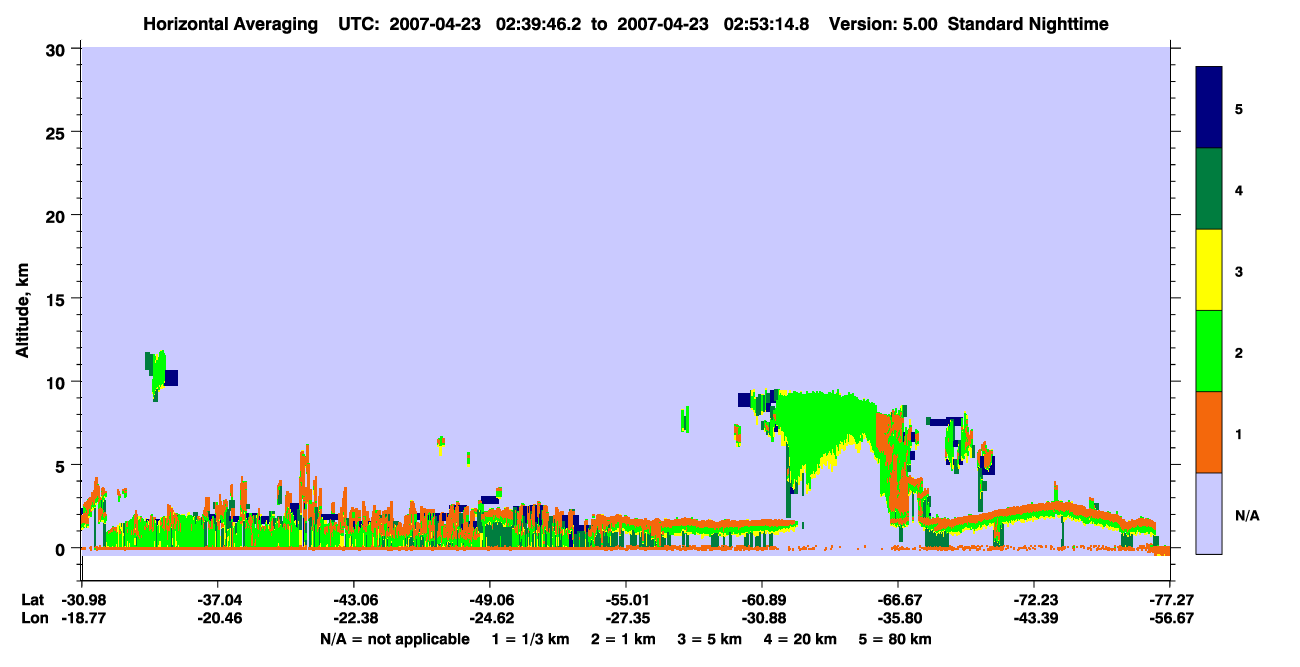
Task: Click latitude value -49.06
Action: coord(489,600)
